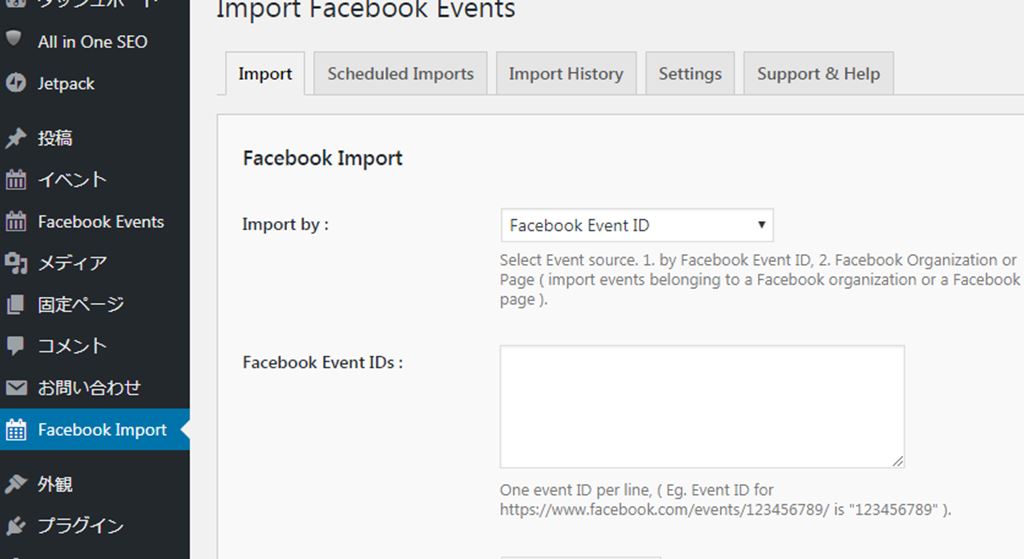Click the brush icon beside 外観
Viewport: 1024px width, 559px height.
point(15,484)
